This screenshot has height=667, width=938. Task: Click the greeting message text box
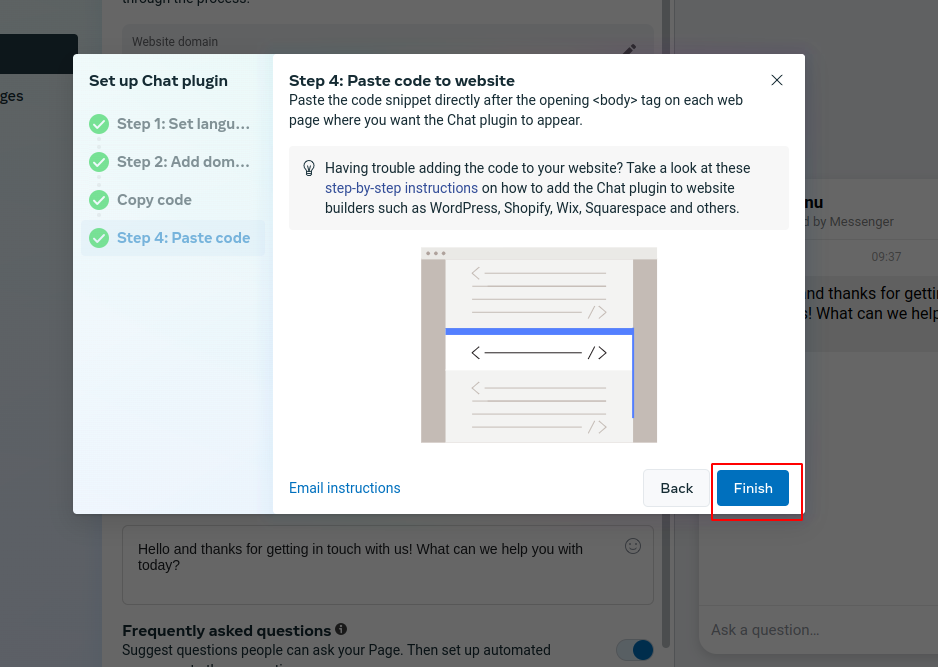point(388,565)
